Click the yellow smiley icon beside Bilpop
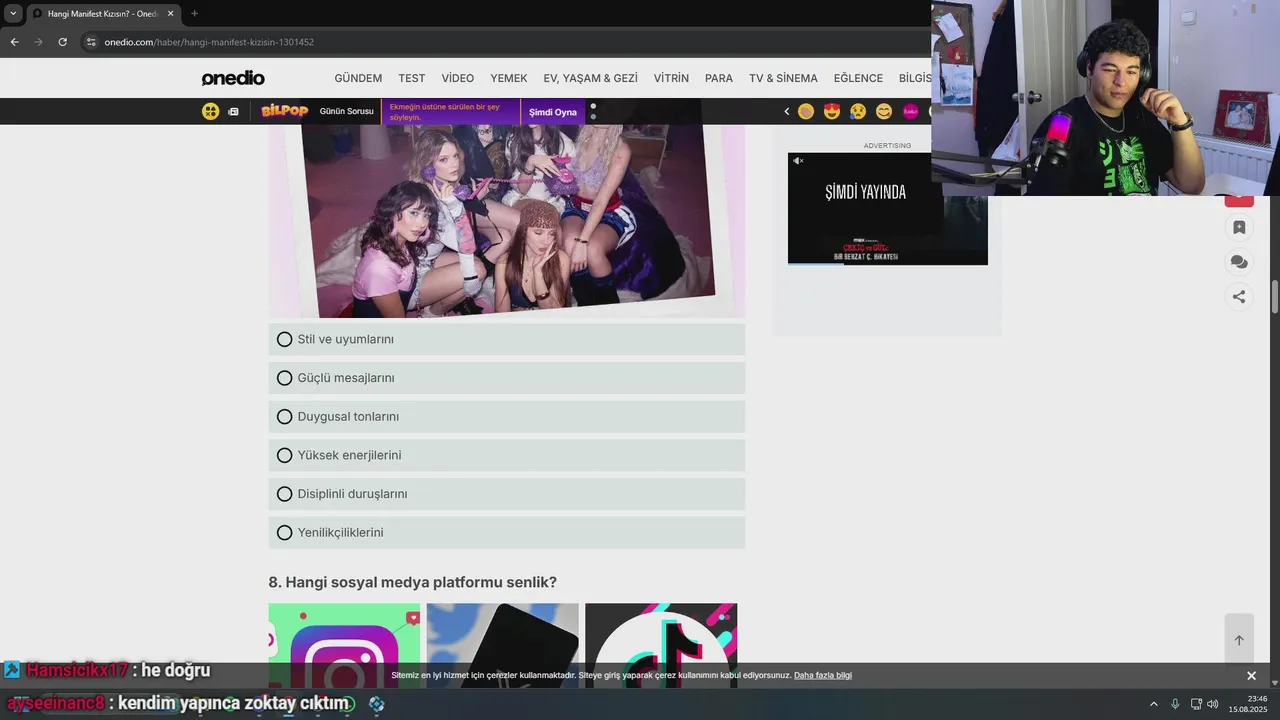Image resolution: width=1280 pixels, height=720 pixels. point(210,111)
